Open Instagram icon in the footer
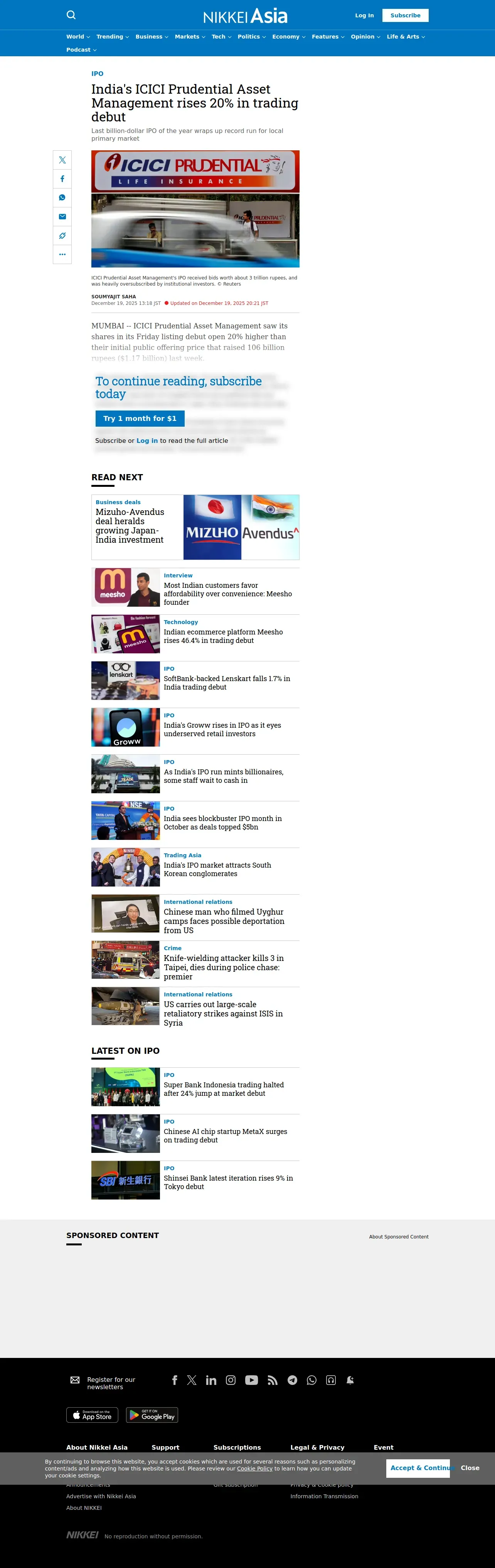This screenshot has width=495, height=1568. [231, 1380]
